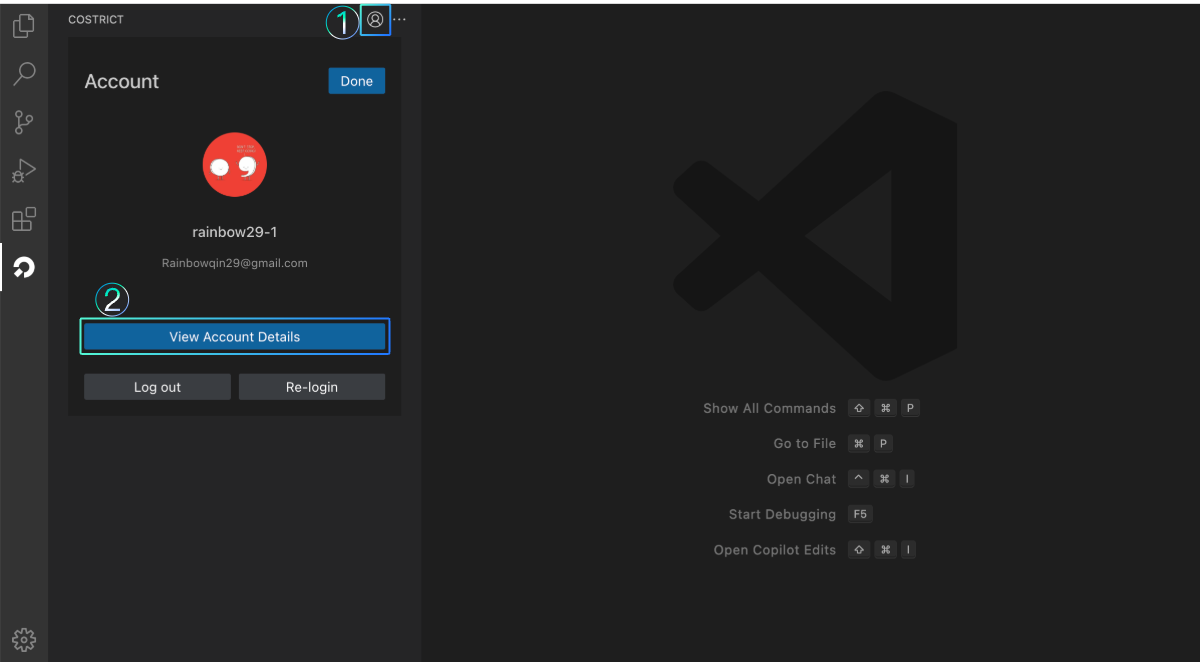This screenshot has width=1200, height=662.
Task: Click the Show All Commands shortcut entry
Action: (769, 408)
